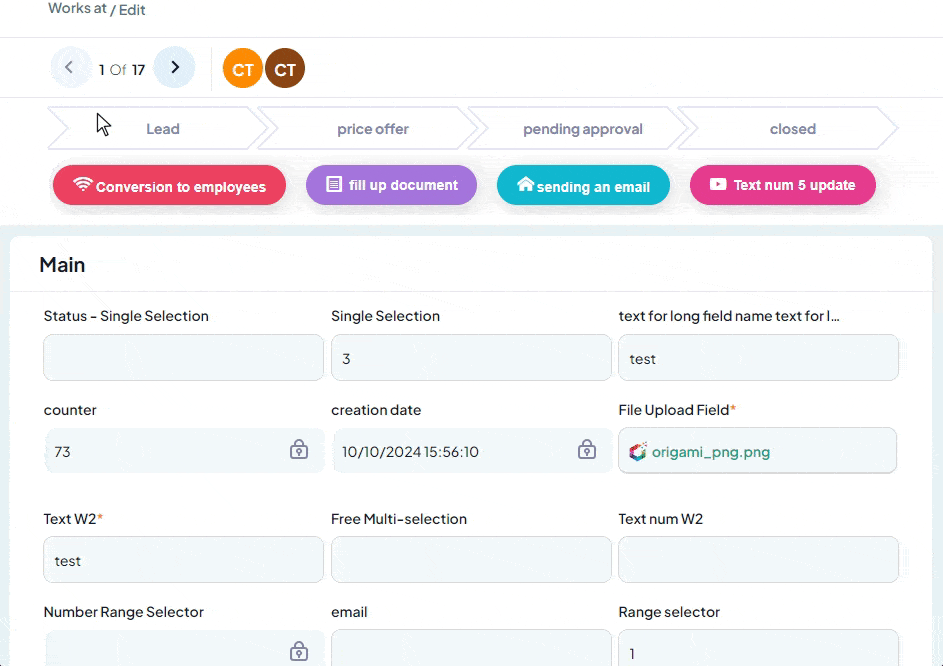Click the fill up document button
The image size is (943, 666).
[392, 185]
